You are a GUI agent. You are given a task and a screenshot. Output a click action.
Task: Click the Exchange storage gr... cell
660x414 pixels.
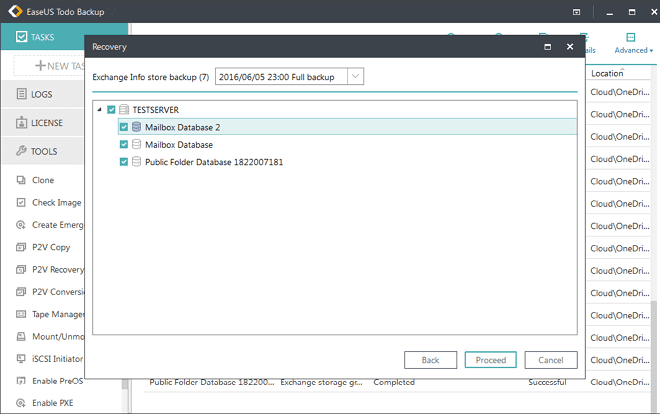click(321, 382)
